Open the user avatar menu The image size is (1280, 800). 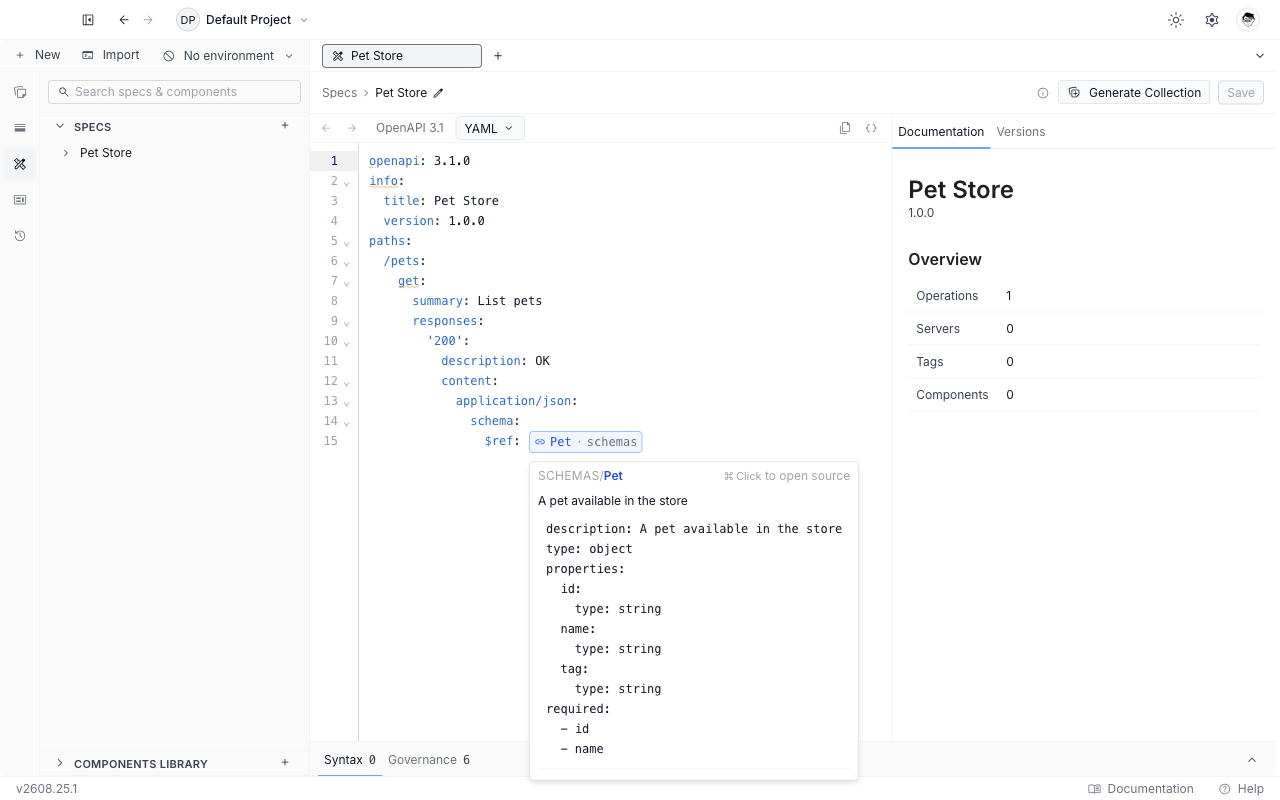1247,20
